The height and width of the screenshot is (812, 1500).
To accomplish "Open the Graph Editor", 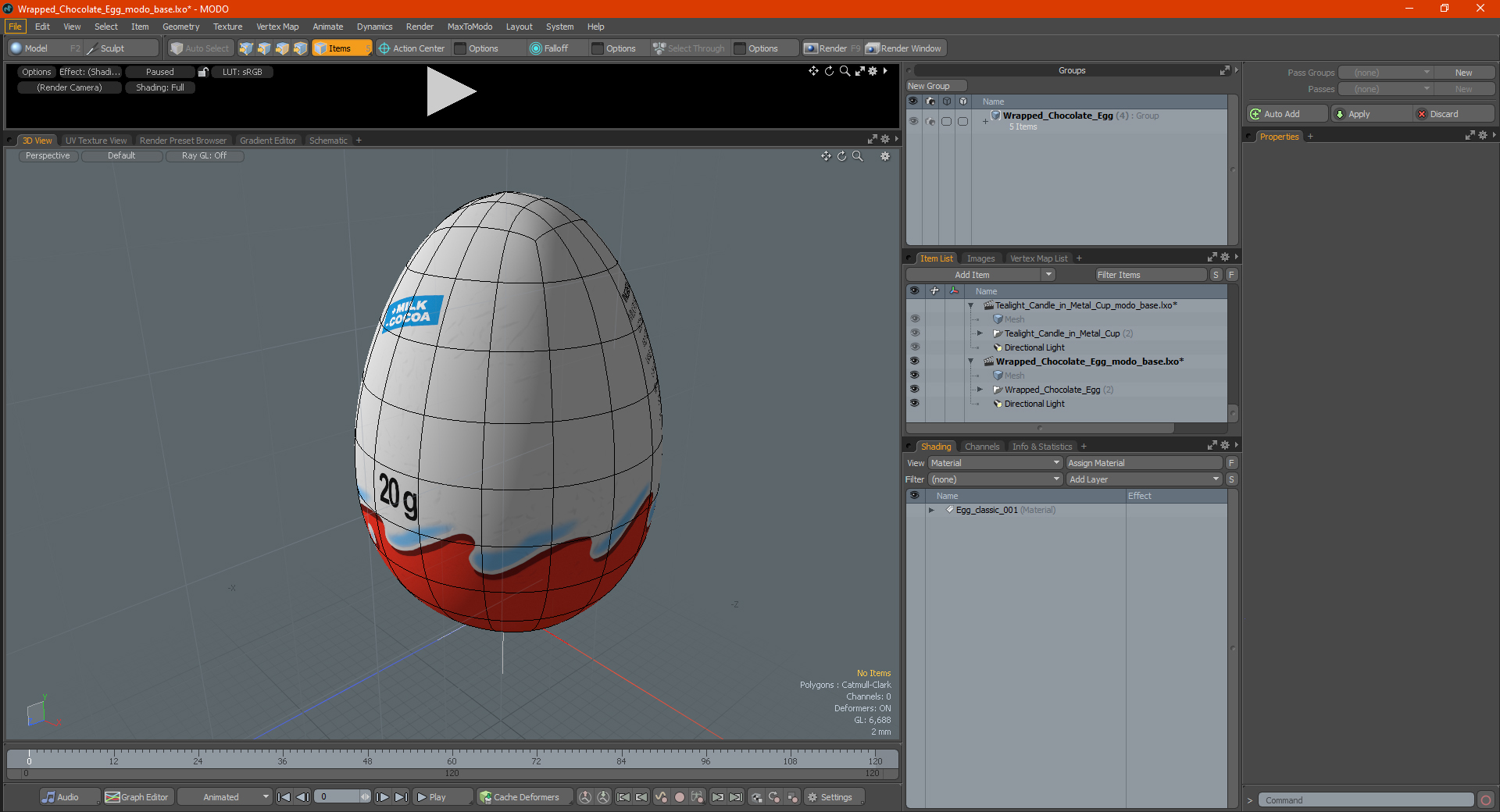I will [137, 797].
